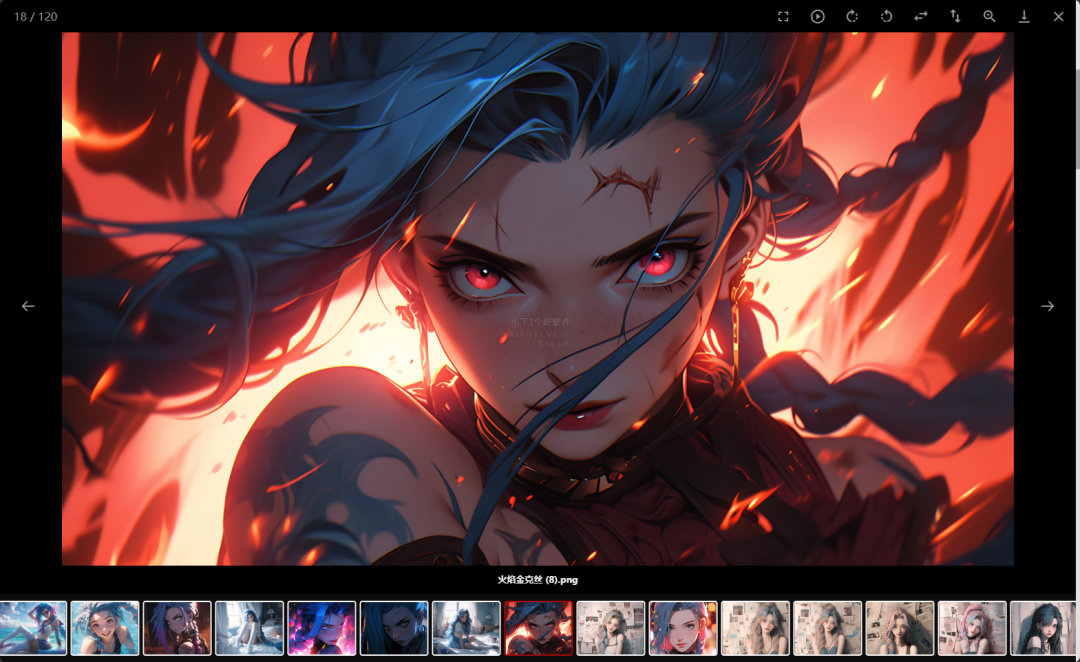Select the loose pink hair newspaper-wall thumbnail
Image resolution: width=1080 pixels, height=662 pixels.
tap(900, 628)
